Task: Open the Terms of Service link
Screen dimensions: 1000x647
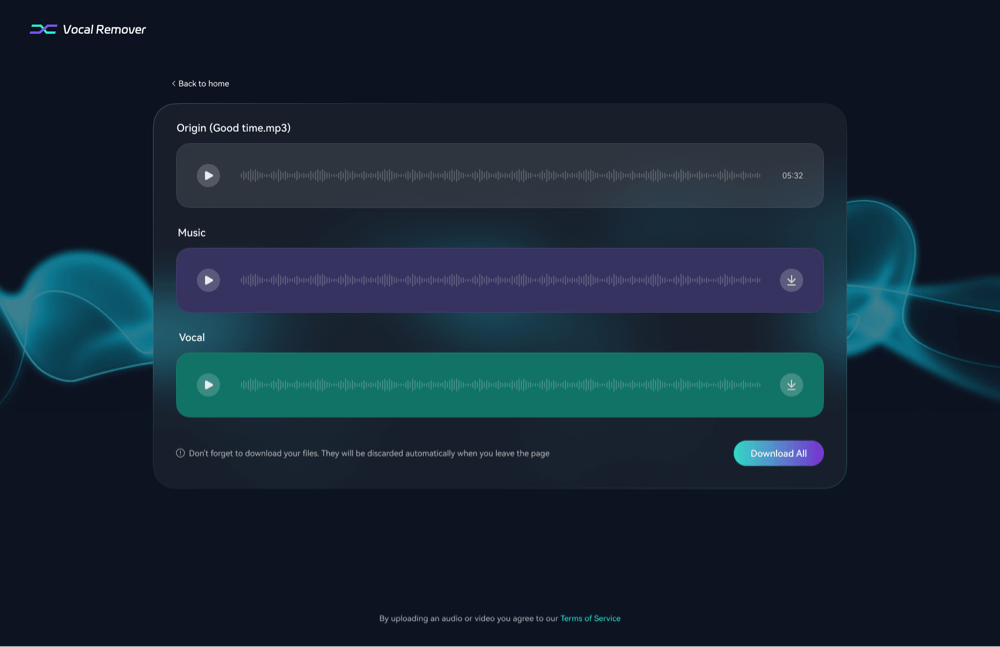Action: 590,618
